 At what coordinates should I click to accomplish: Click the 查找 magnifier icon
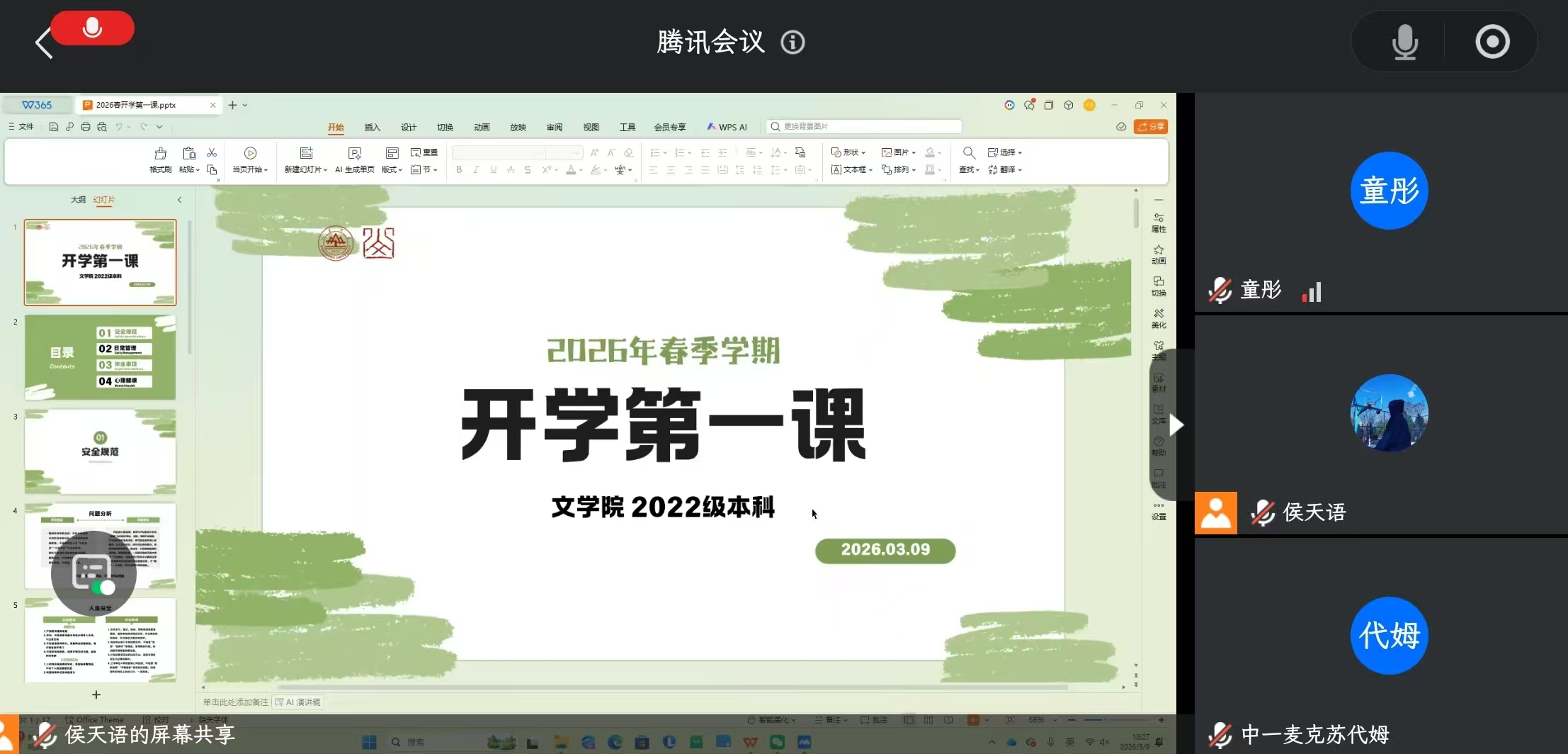969,153
